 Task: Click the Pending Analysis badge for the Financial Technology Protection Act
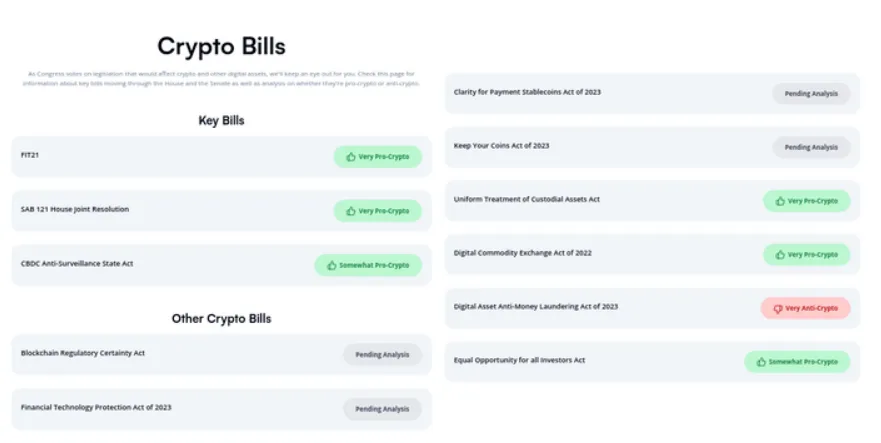tap(382, 409)
